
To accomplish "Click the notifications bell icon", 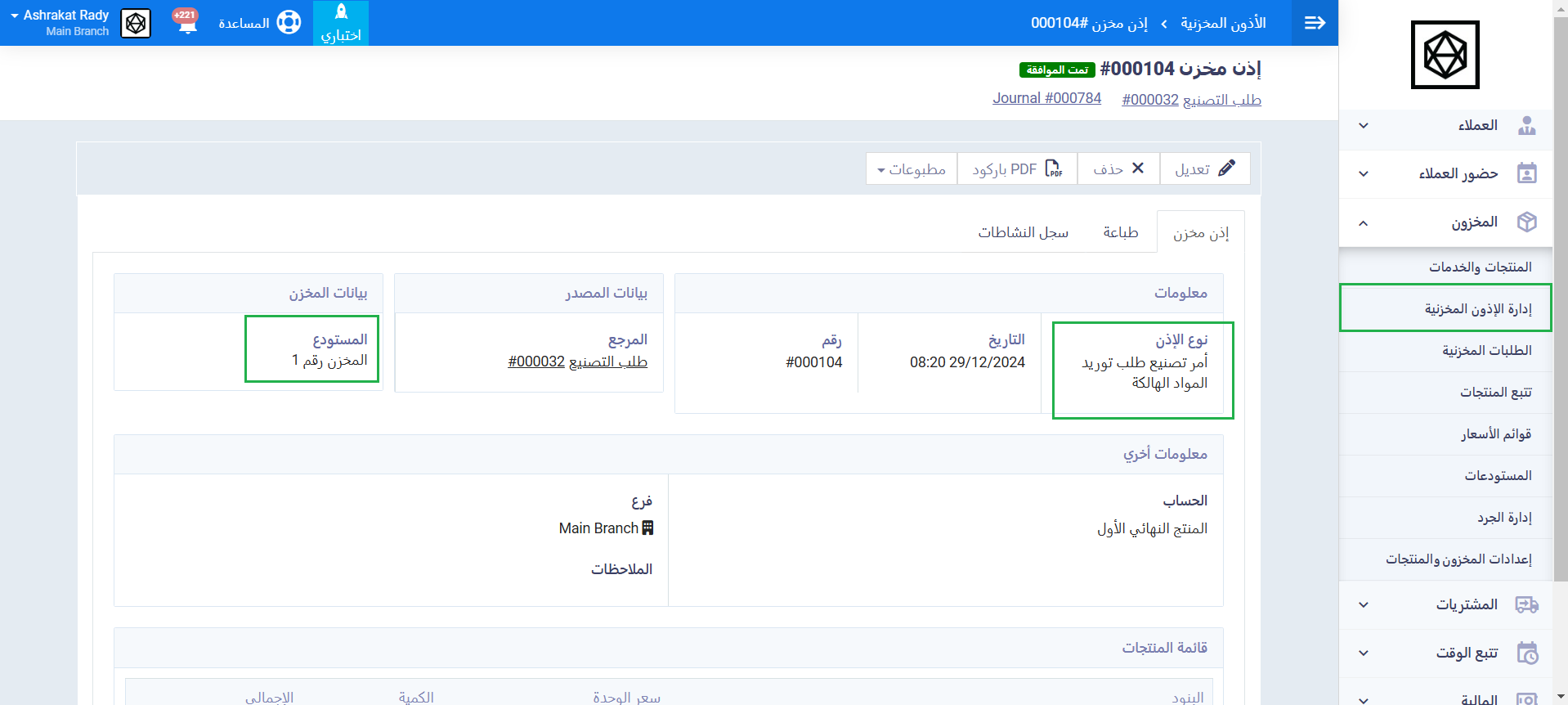I will [186, 22].
